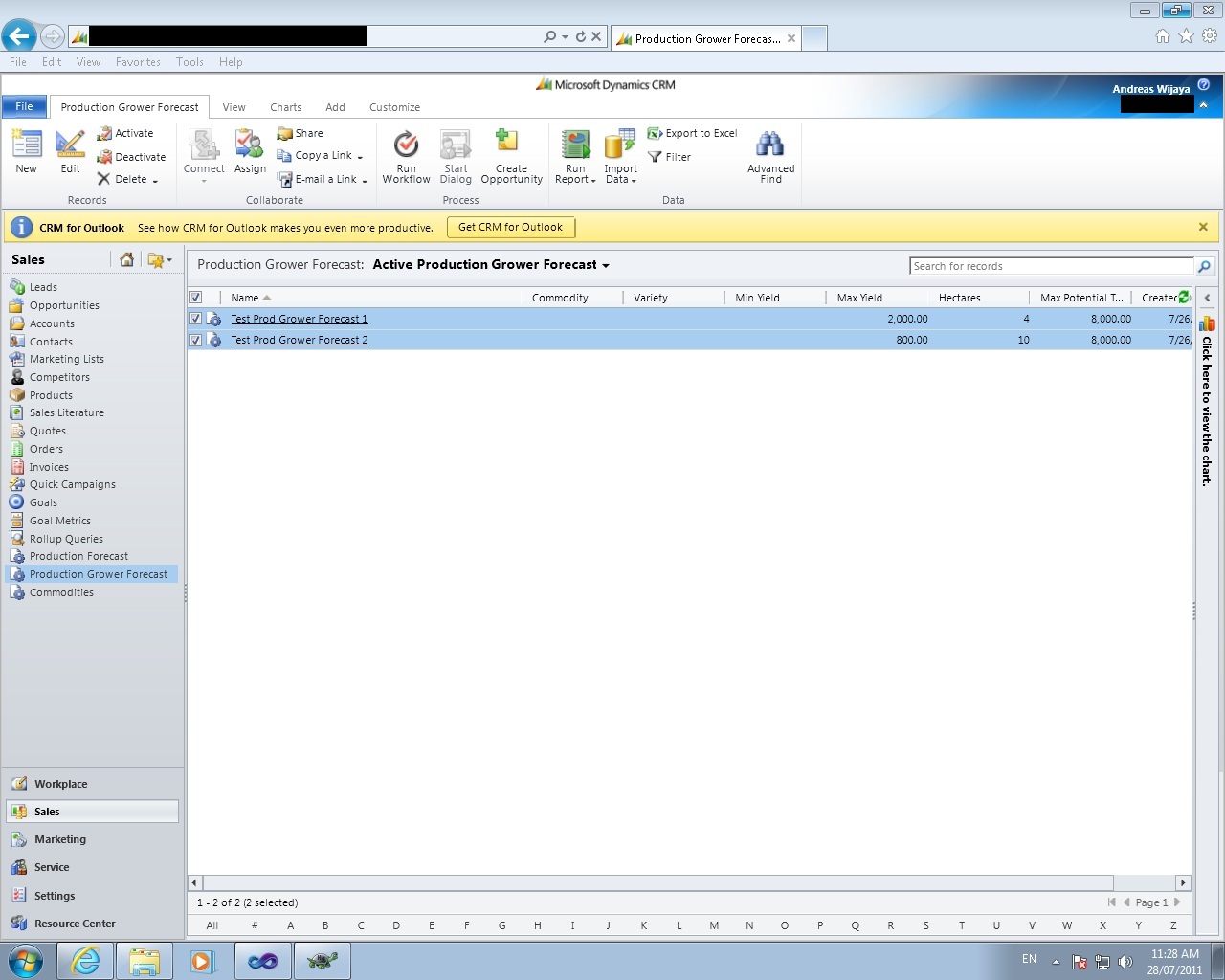Click the Assign ribbon icon

pyautogui.click(x=250, y=145)
